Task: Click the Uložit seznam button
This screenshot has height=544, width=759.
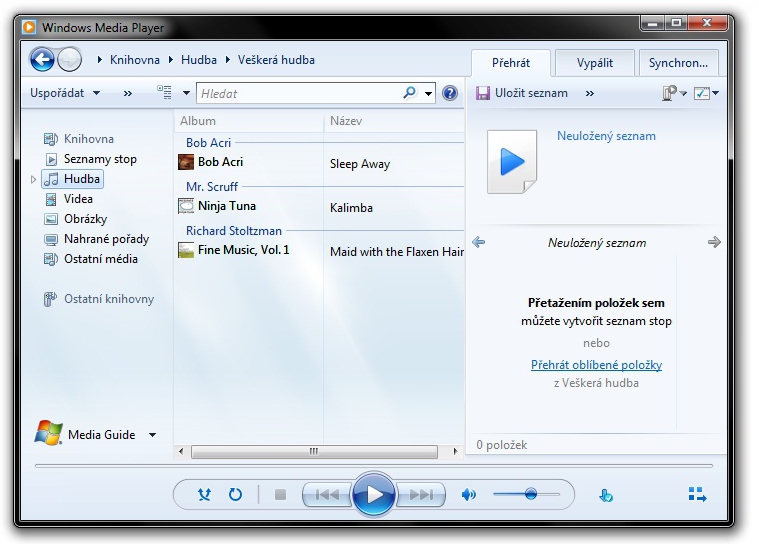Action: [x=522, y=93]
